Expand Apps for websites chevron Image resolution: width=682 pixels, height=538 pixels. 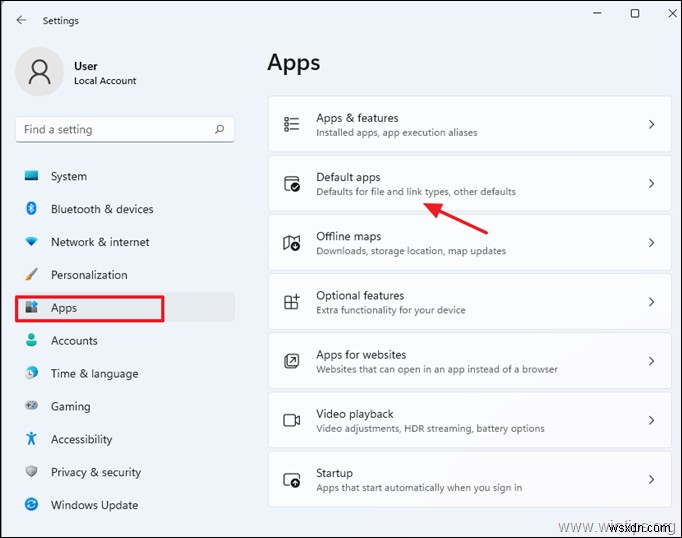click(651, 361)
